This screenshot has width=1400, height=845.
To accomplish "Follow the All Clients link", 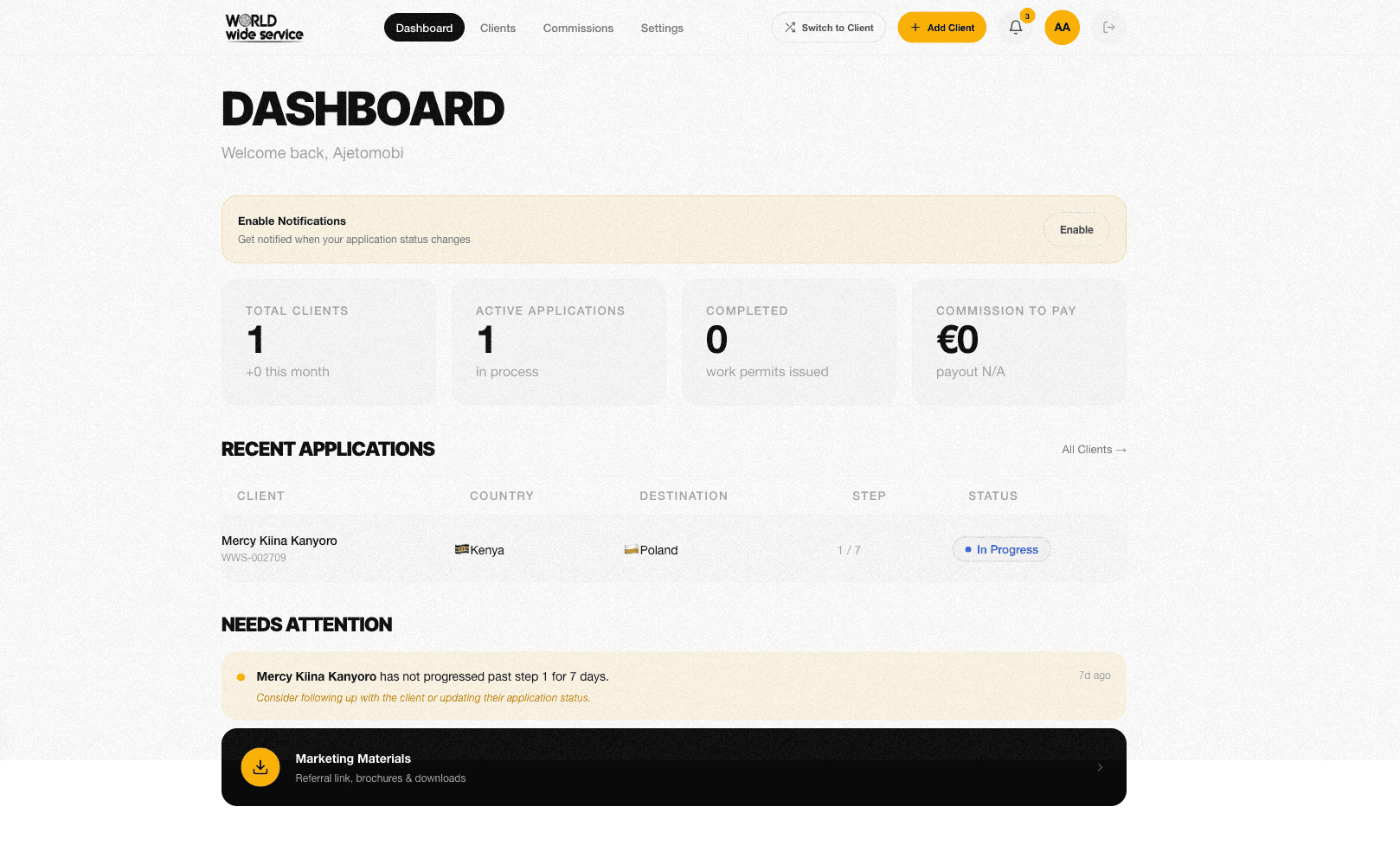I will (1094, 449).
